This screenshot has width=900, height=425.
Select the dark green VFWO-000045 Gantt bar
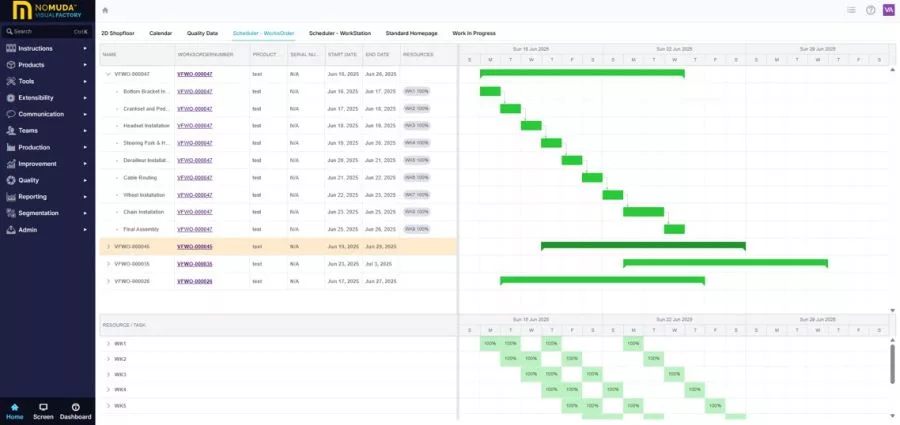point(643,246)
